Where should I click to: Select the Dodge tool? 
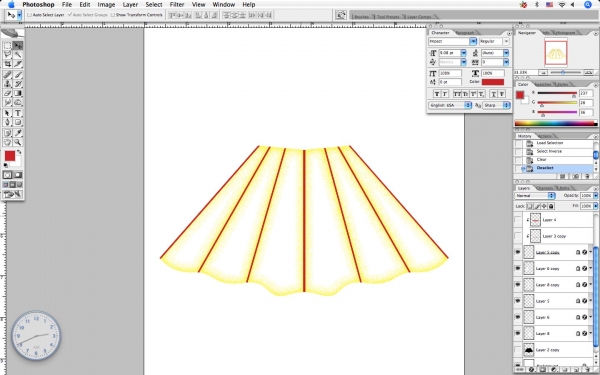[x=18, y=102]
